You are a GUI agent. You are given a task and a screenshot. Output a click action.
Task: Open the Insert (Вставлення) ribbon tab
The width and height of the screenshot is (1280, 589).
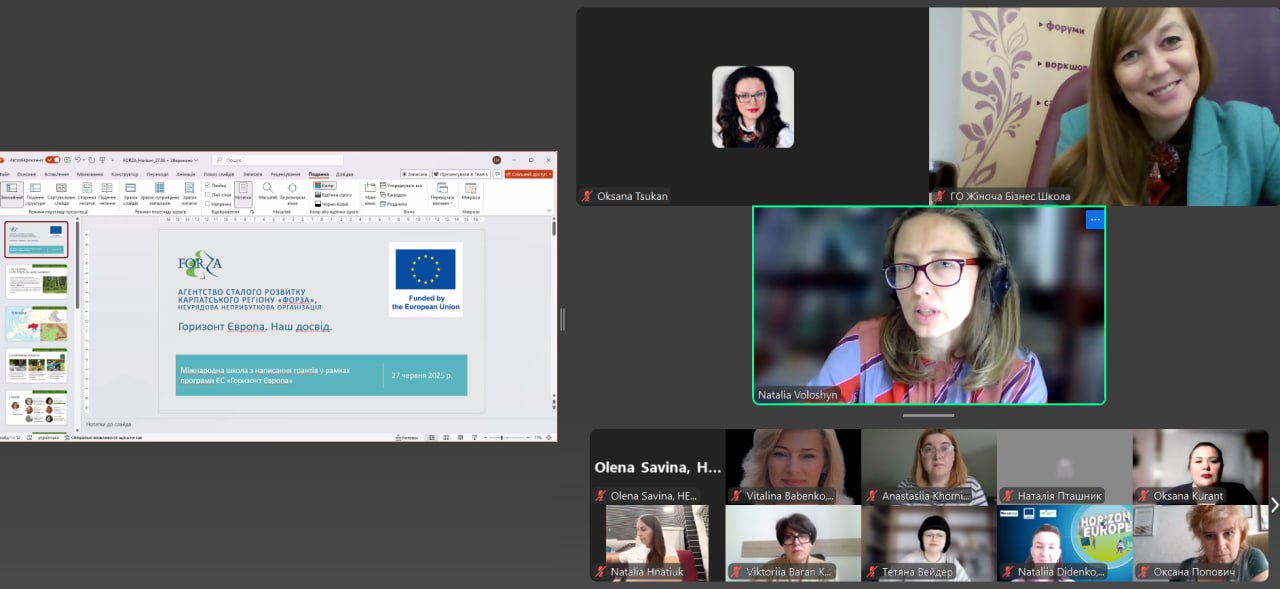tap(55, 174)
